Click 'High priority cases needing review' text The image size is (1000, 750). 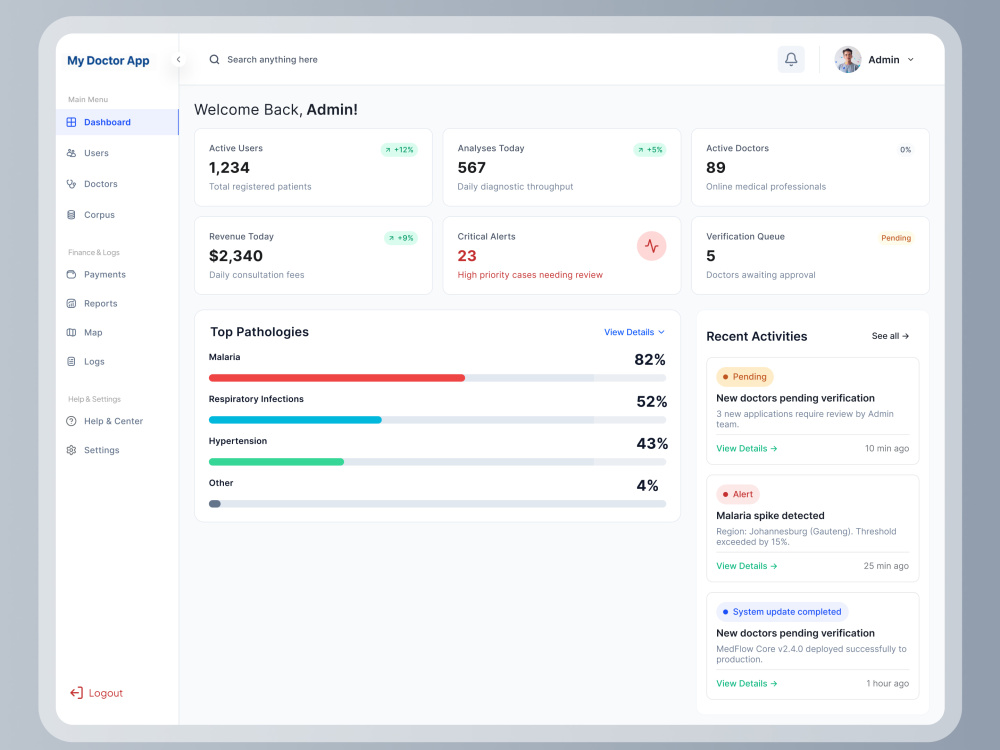pyautogui.click(x=530, y=275)
